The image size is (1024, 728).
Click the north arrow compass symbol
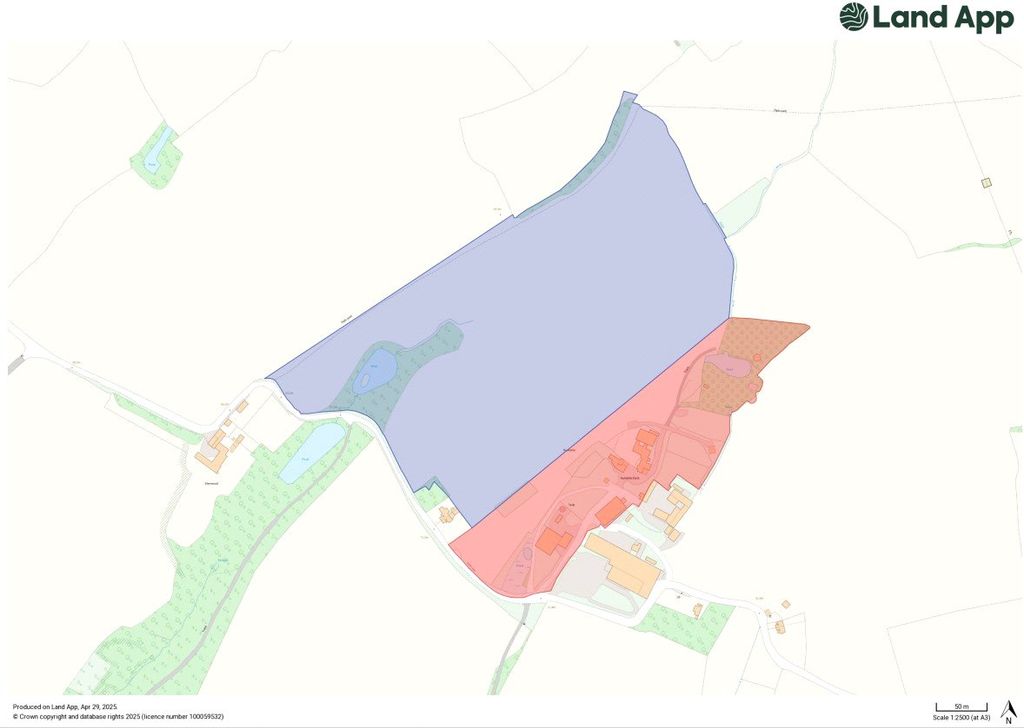1007,711
